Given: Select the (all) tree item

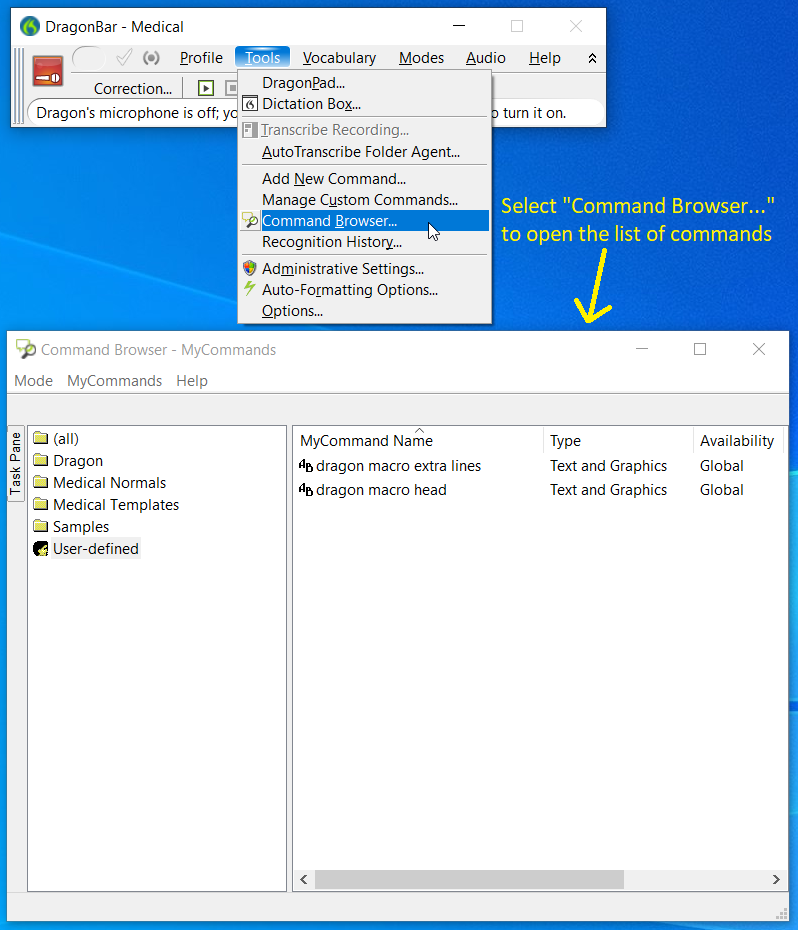Looking at the screenshot, I should pos(66,438).
